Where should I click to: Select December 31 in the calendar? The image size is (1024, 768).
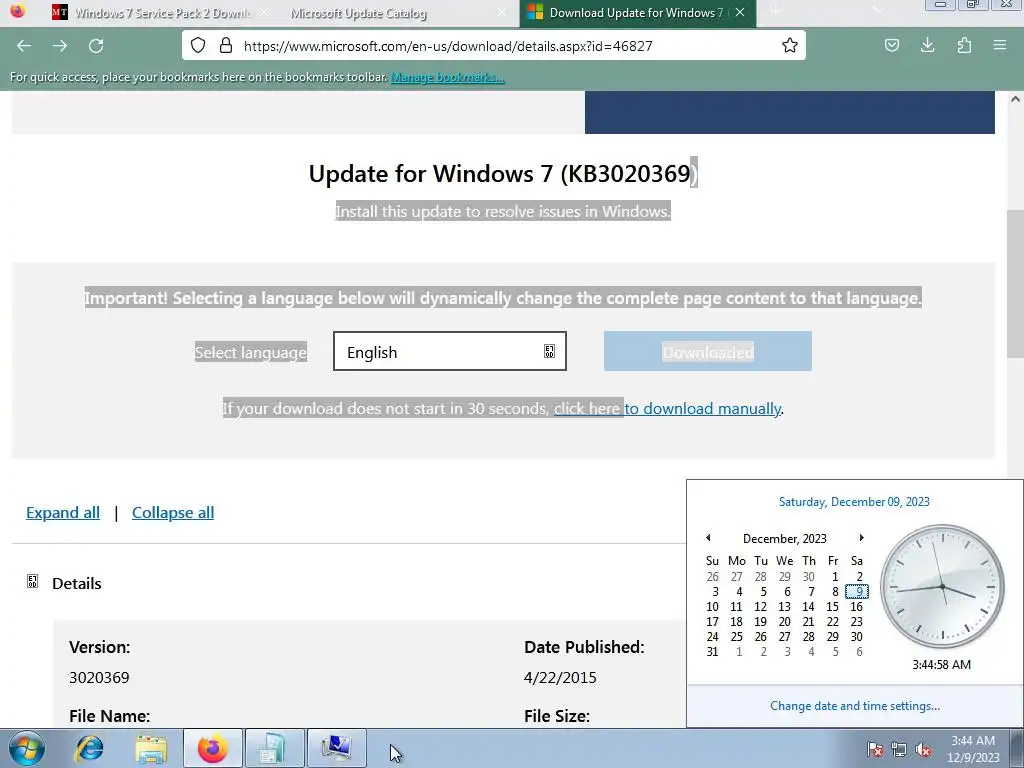712,652
